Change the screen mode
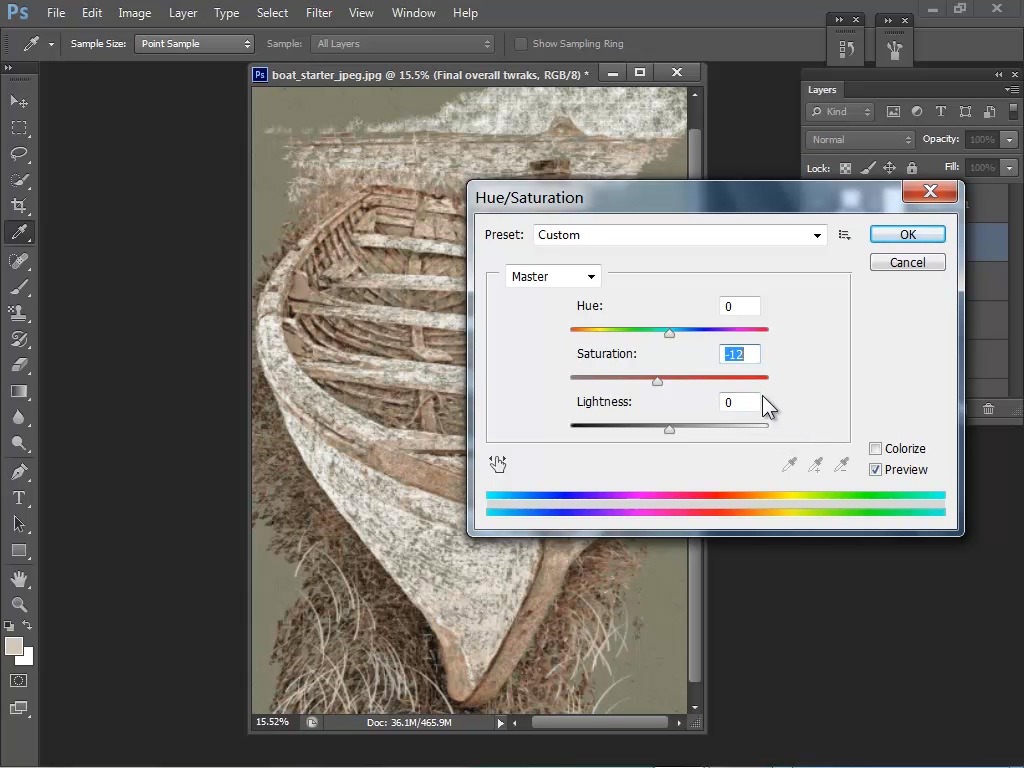 pyautogui.click(x=19, y=708)
